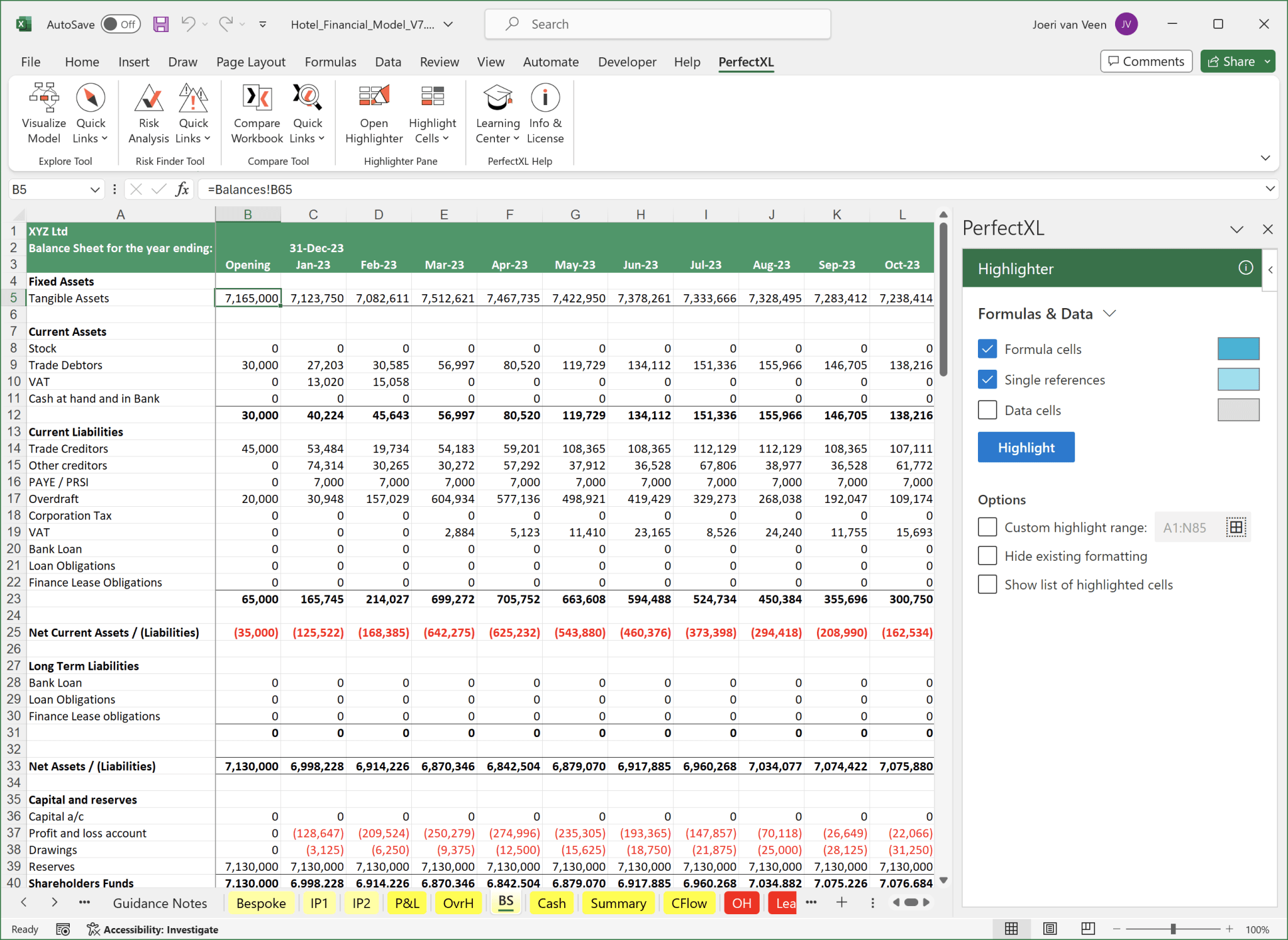Click the Search box in the title bar
1288x940 pixels.
pos(657,24)
